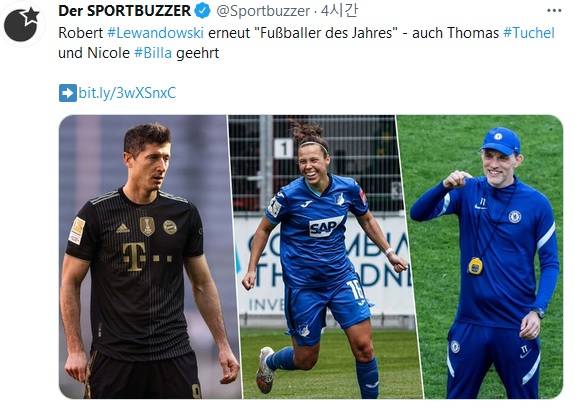Open the Der SPORTBUZZER profile avatar

[22, 24]
